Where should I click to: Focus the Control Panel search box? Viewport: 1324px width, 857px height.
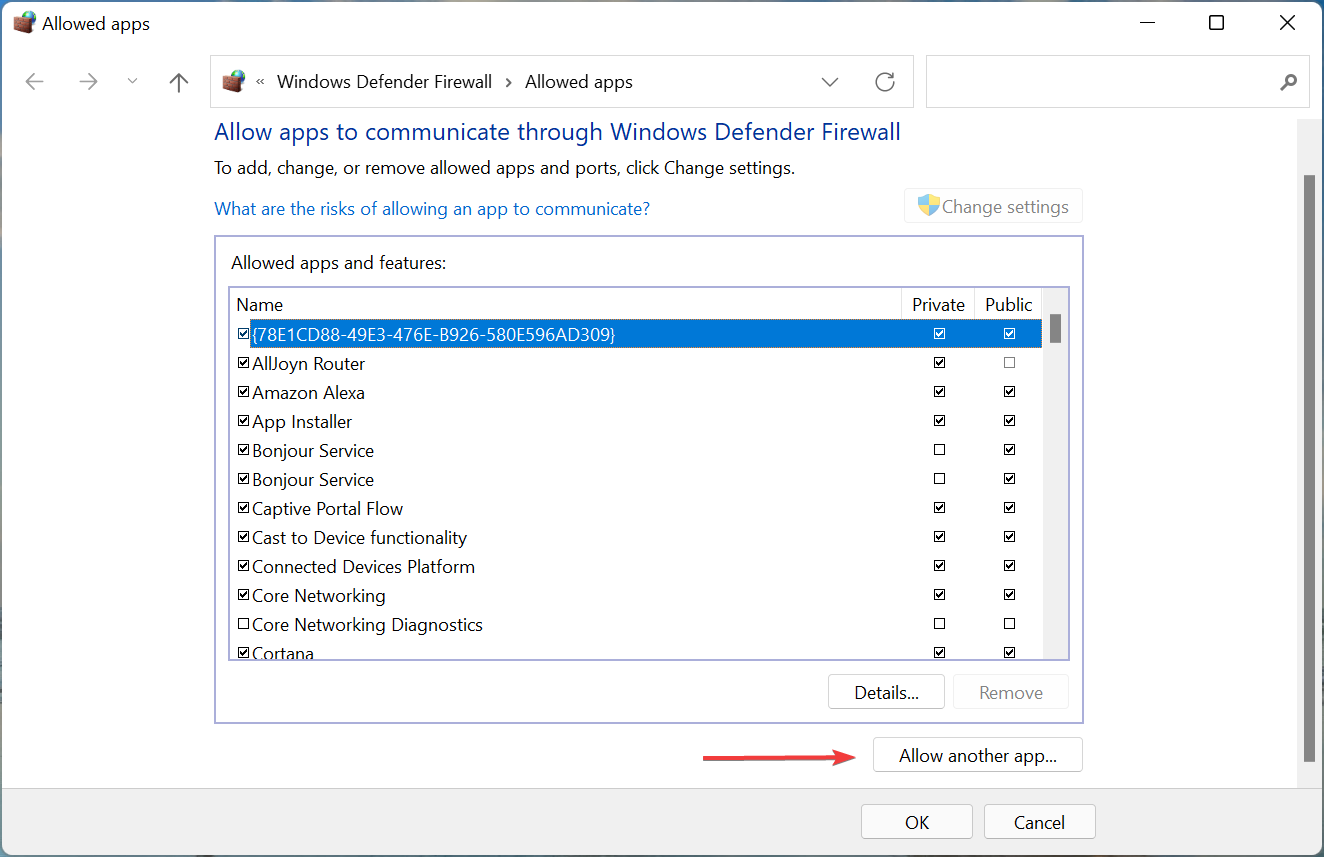tap(1118, 82)
